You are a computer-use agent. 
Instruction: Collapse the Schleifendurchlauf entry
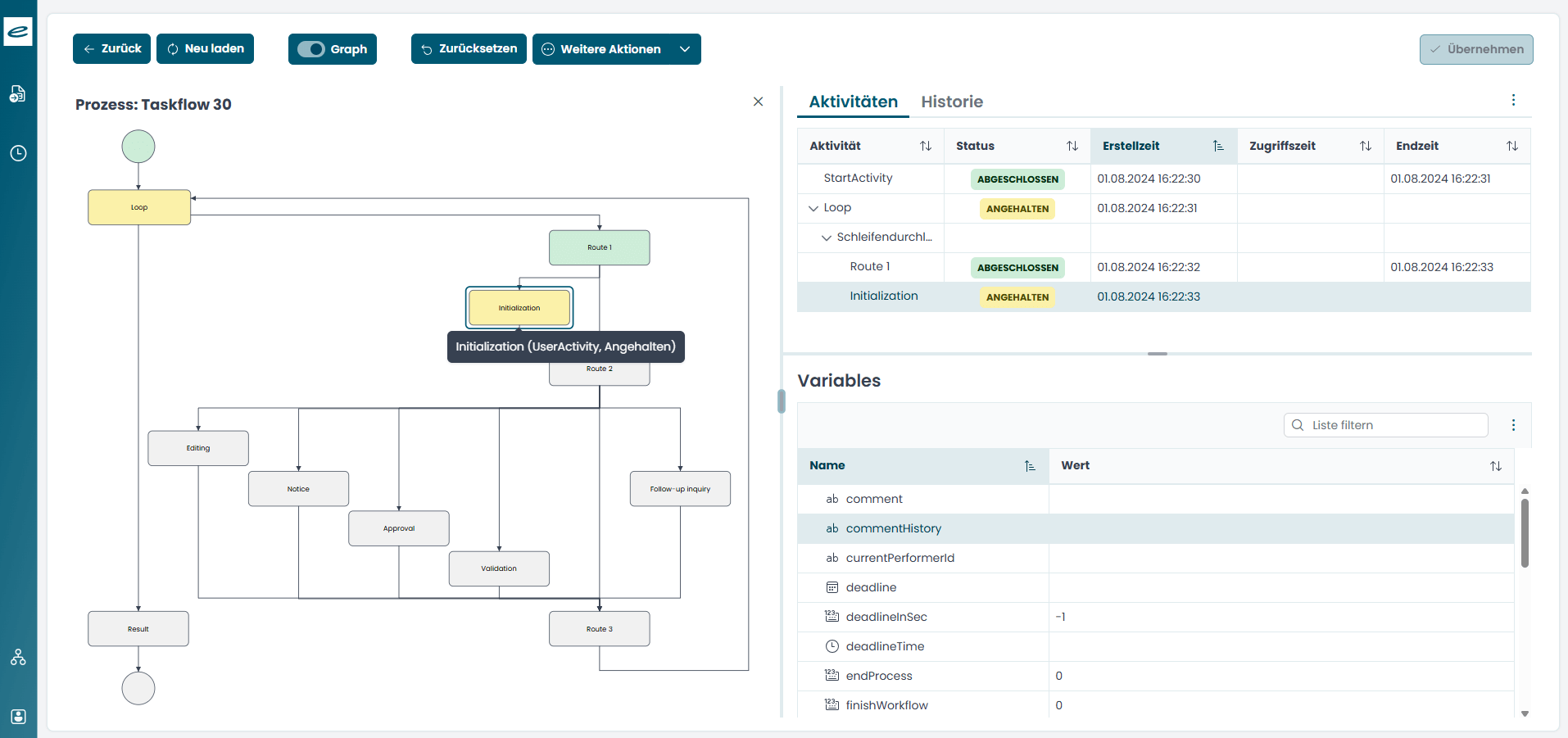pyautogui.click(x=826, y=238)
